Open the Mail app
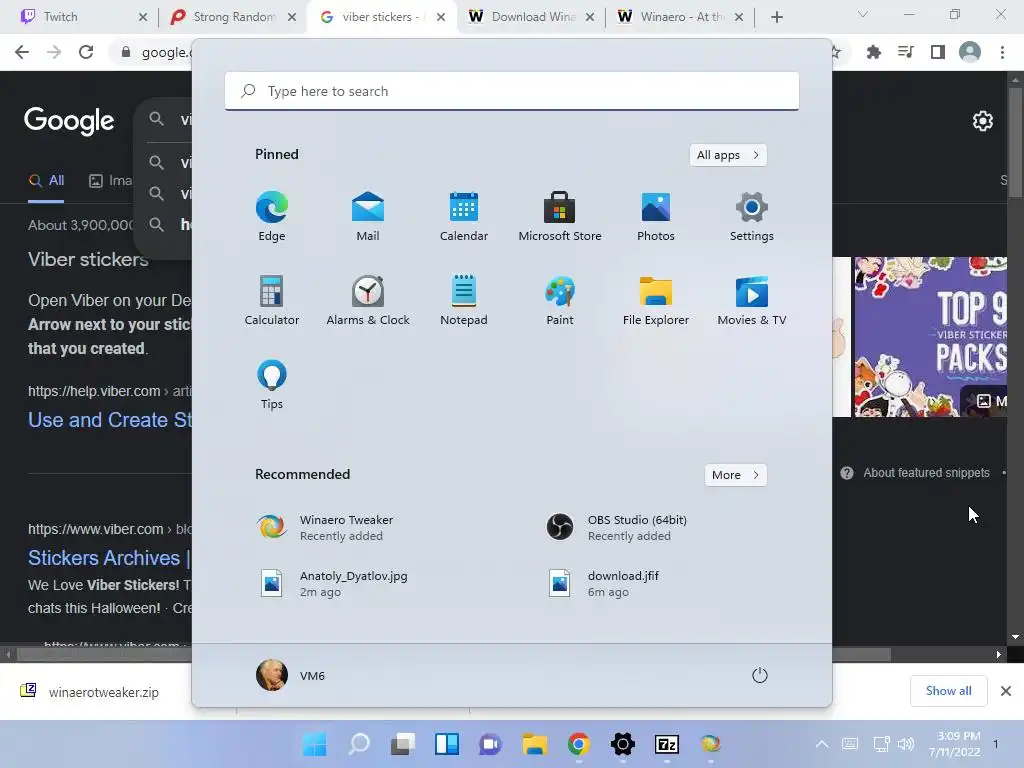 pos(368,216)
